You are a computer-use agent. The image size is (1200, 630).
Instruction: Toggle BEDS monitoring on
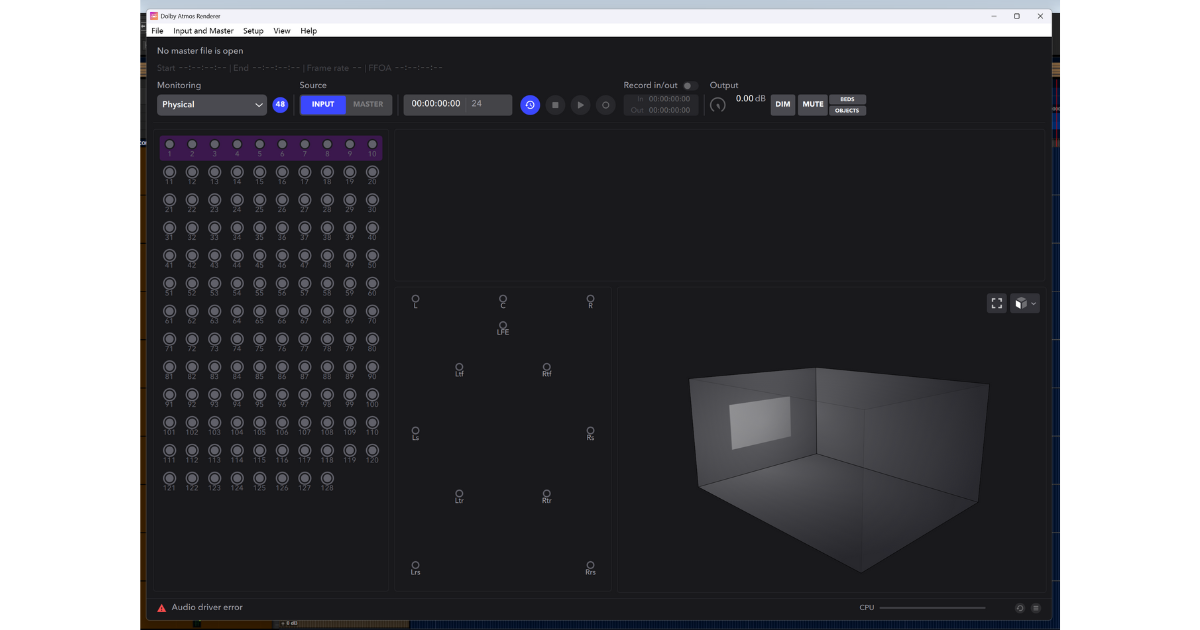(847, 99)
